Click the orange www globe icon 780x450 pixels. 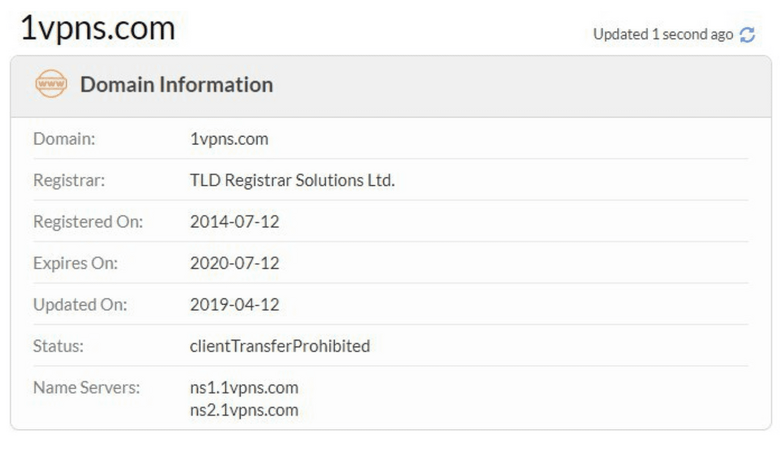click(x=51, y=84)
